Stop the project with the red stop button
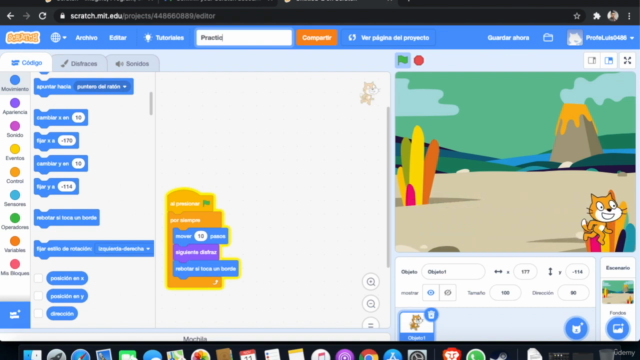 point(419,60)
